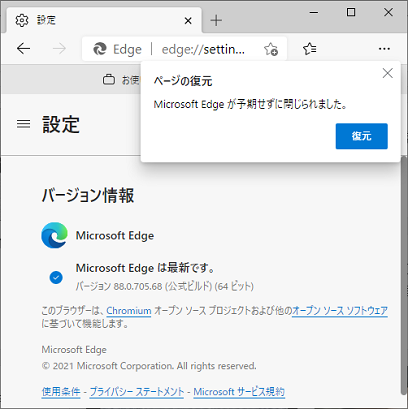Click the blue up-to-date checkmark icon

click(x=56, y=277)
